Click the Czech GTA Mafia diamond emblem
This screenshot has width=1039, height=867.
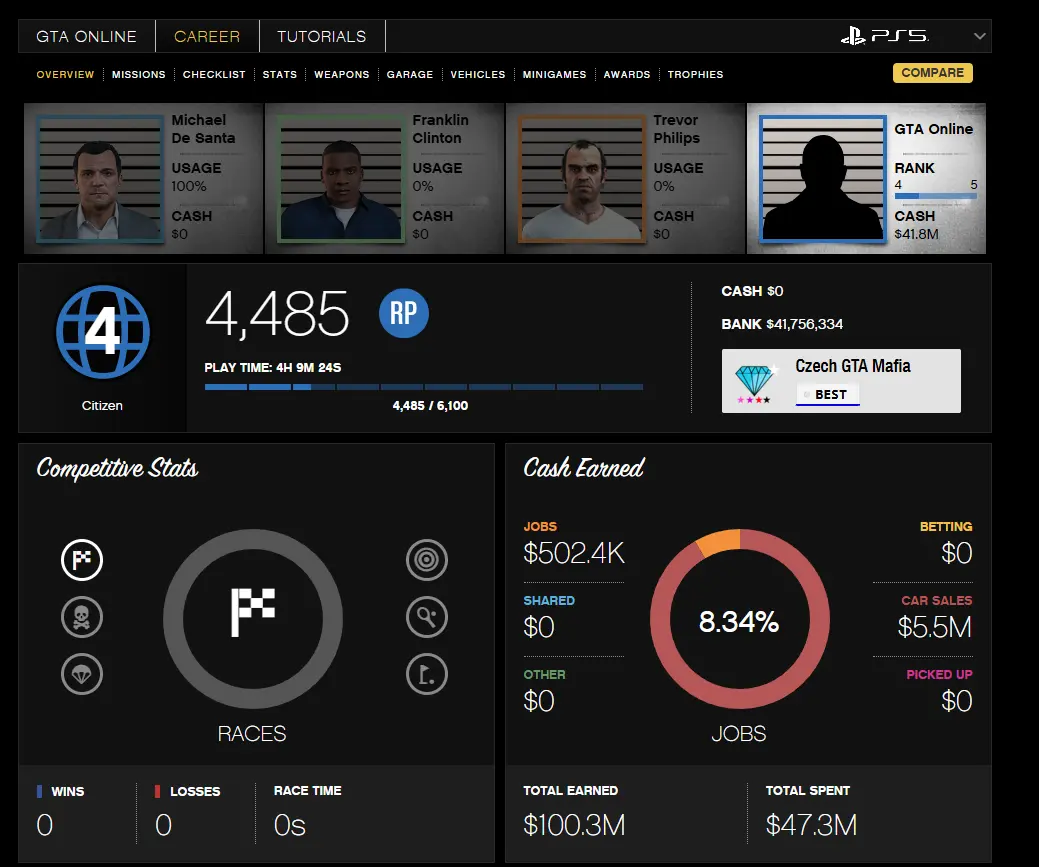click(x=755, y=383)
